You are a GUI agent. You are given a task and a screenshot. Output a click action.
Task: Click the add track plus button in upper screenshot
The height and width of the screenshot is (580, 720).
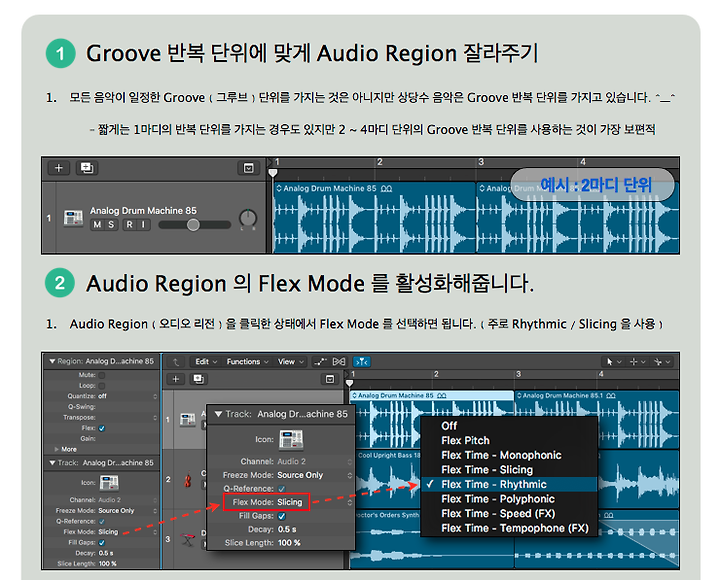coord(58,168)
